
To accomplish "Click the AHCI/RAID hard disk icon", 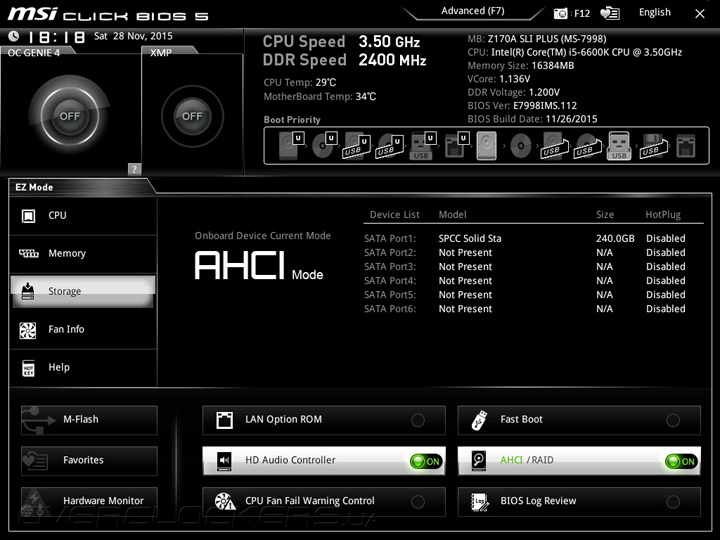I will click(x=478, y=461).
